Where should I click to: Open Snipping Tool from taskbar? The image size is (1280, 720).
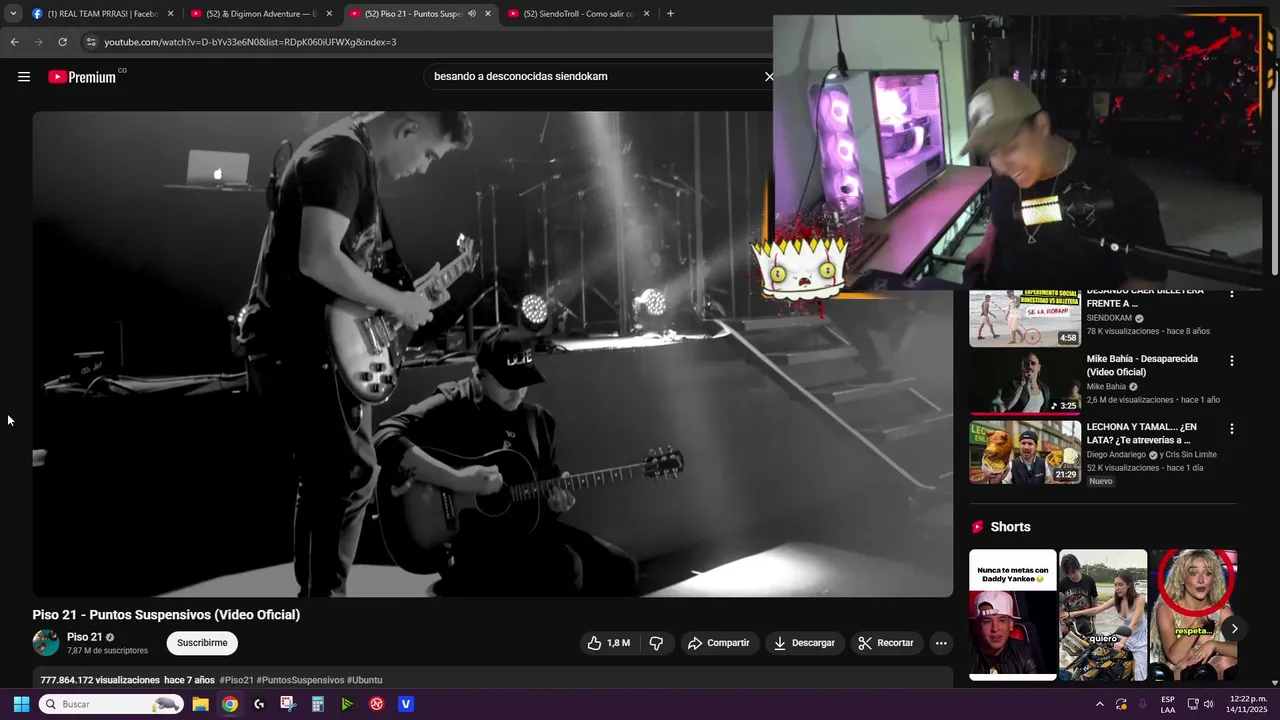pyautogui.click(x=288, y=704)
